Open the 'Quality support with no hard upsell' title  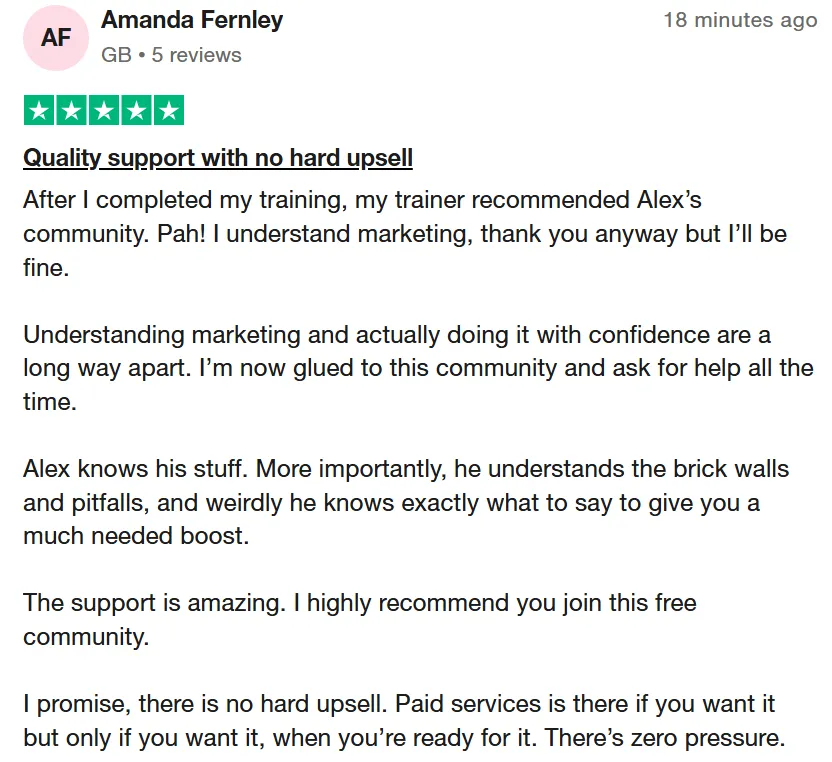click(x=218, y=158)
